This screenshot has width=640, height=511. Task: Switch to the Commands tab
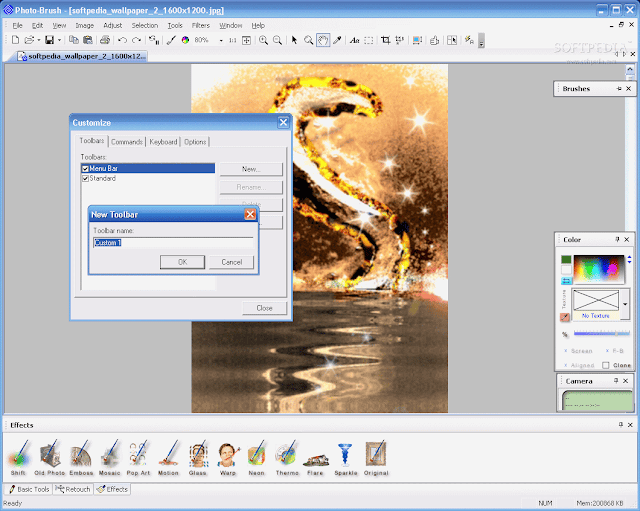tap(127, 142)
